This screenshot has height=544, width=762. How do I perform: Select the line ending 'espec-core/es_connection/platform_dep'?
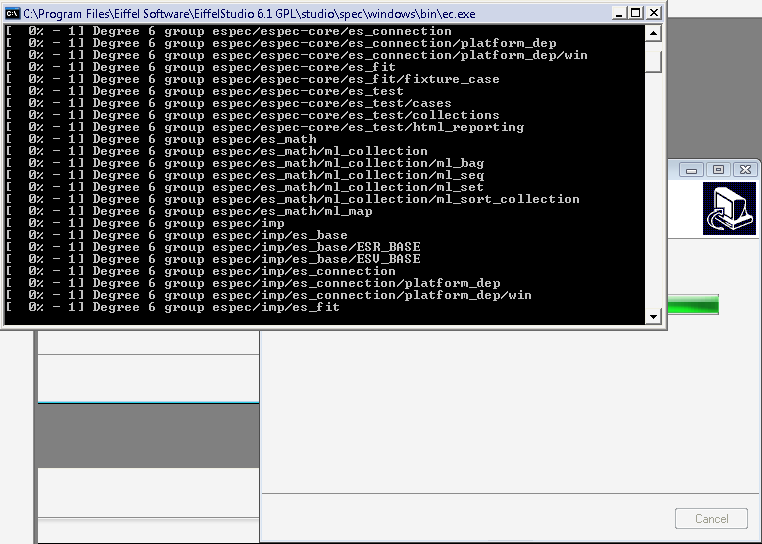click(281, 43)
